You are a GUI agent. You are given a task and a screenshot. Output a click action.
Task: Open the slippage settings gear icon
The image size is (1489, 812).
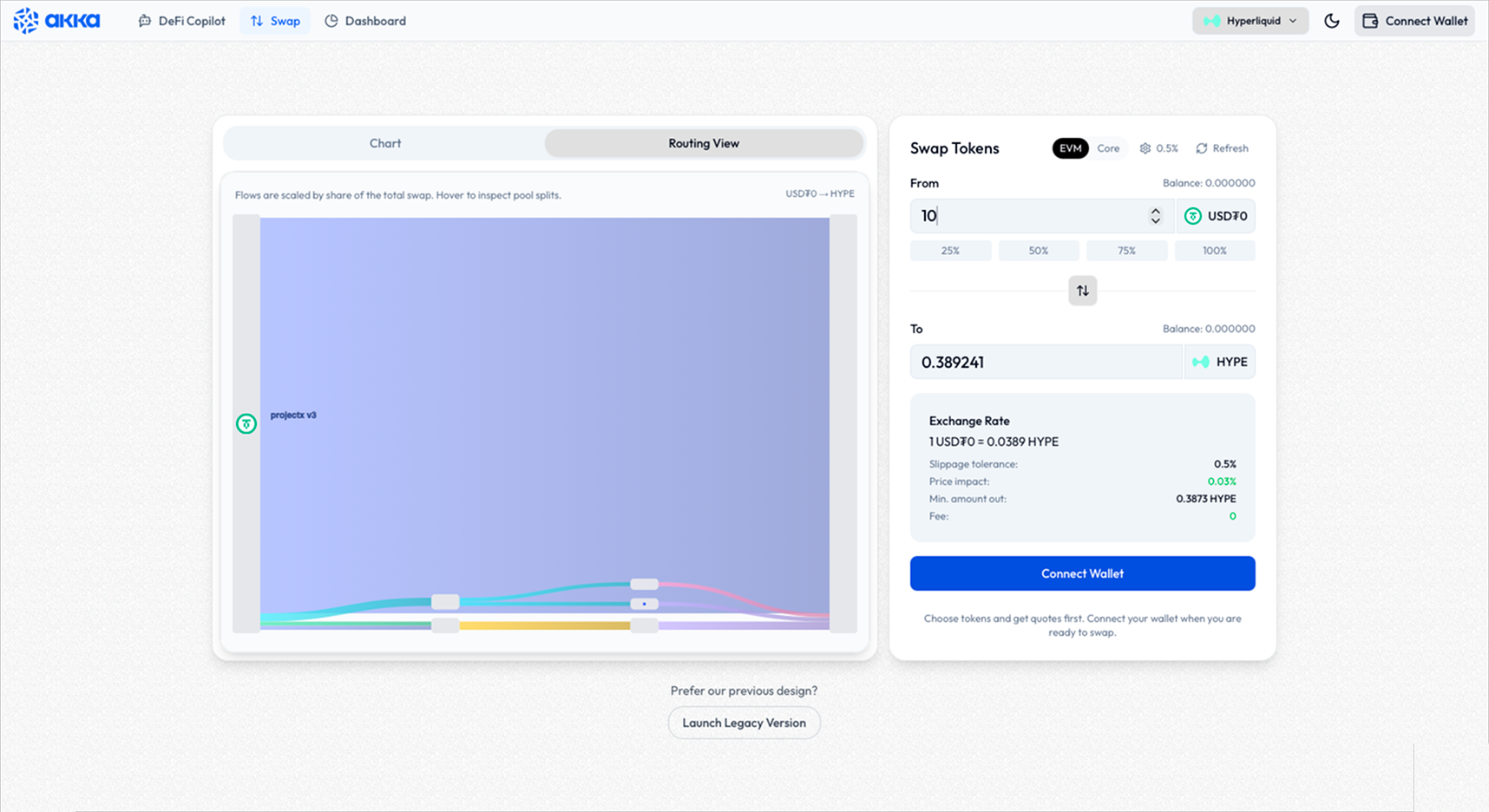1145,148
